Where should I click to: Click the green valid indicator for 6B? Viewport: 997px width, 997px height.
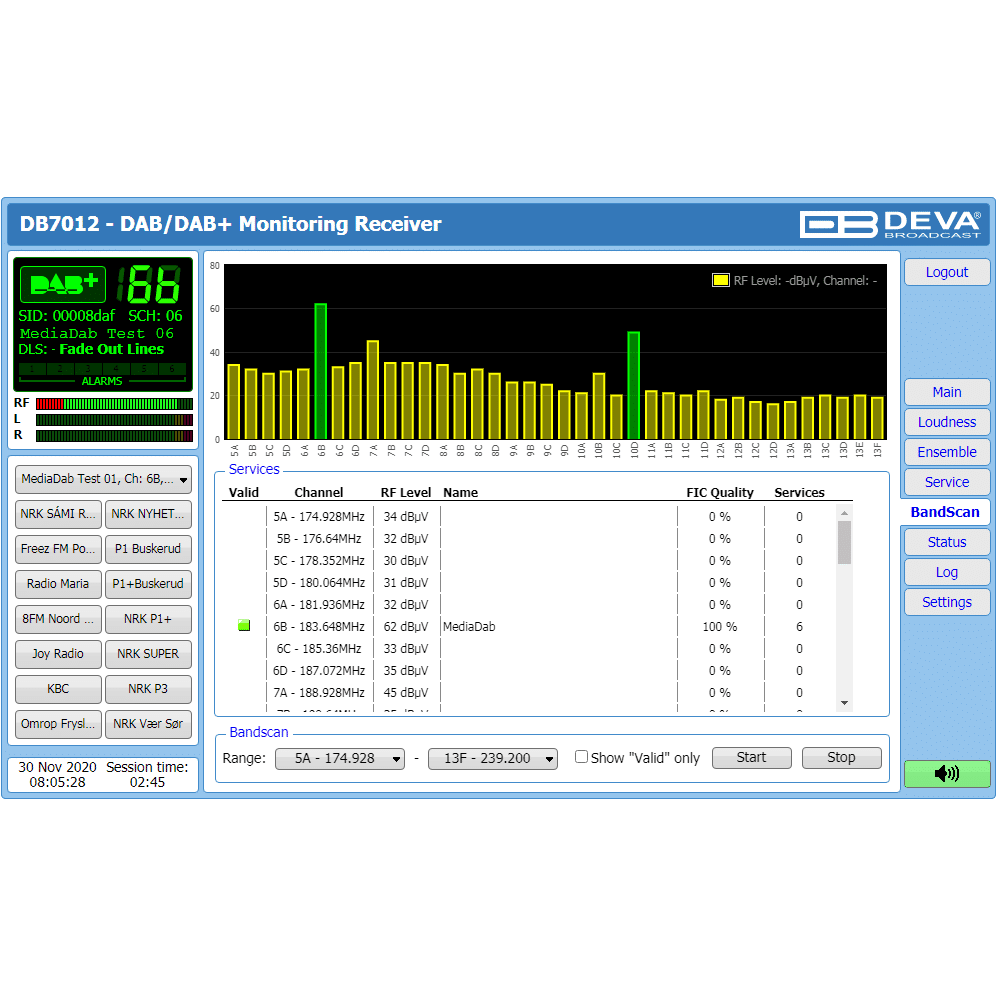point(244,626)
